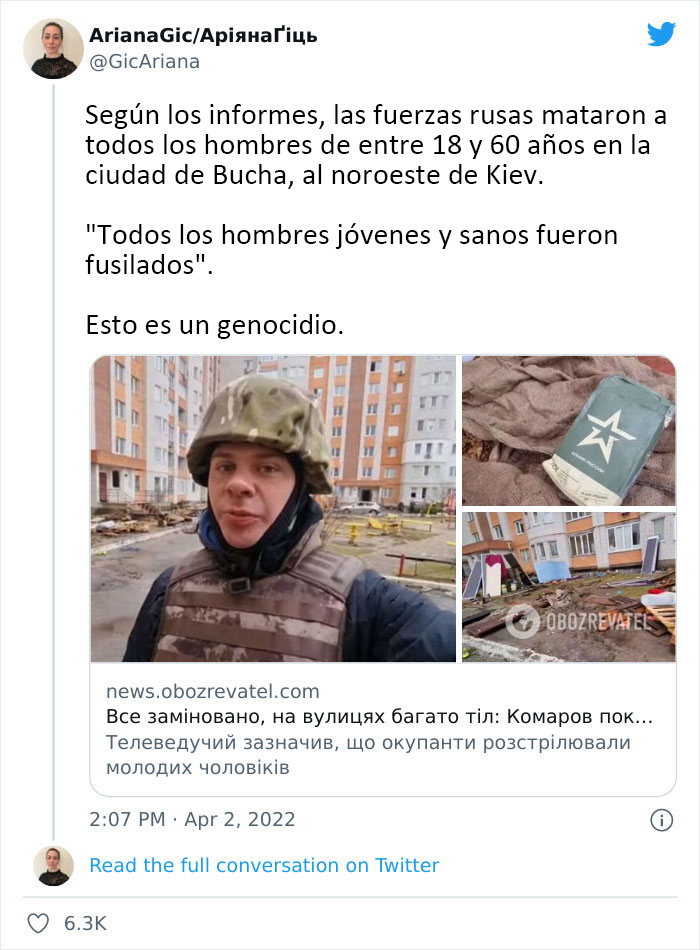Image resolution: width=700 pixels, height=950 pixels.
Task: Open photo of green star ration pack
Action: pyautogui.click(x=568, y=431)
